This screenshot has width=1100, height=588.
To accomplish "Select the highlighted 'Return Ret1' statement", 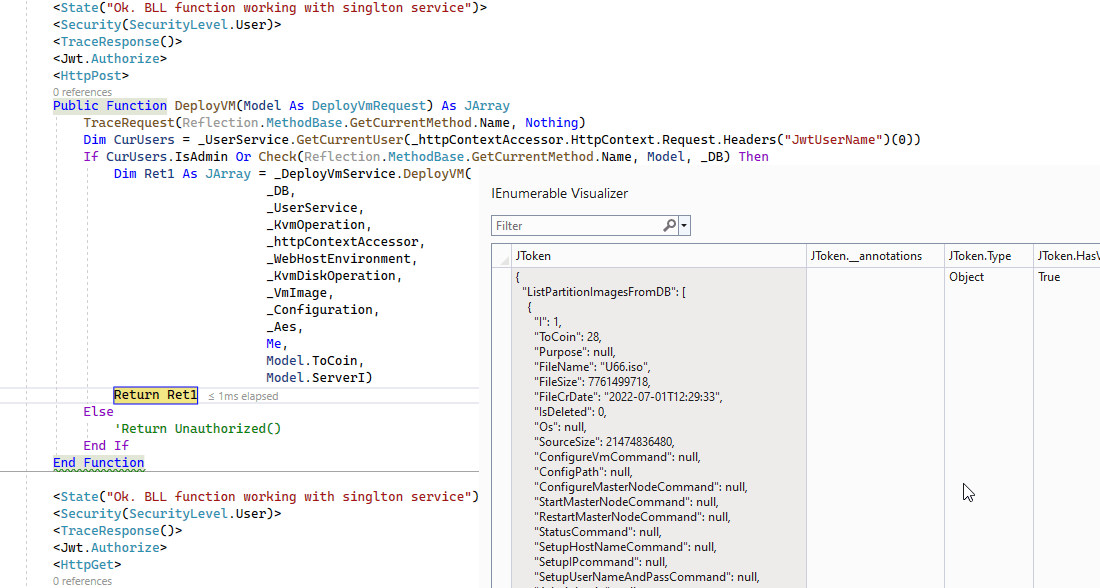I will pyautogui.click(x=155, y=395).
